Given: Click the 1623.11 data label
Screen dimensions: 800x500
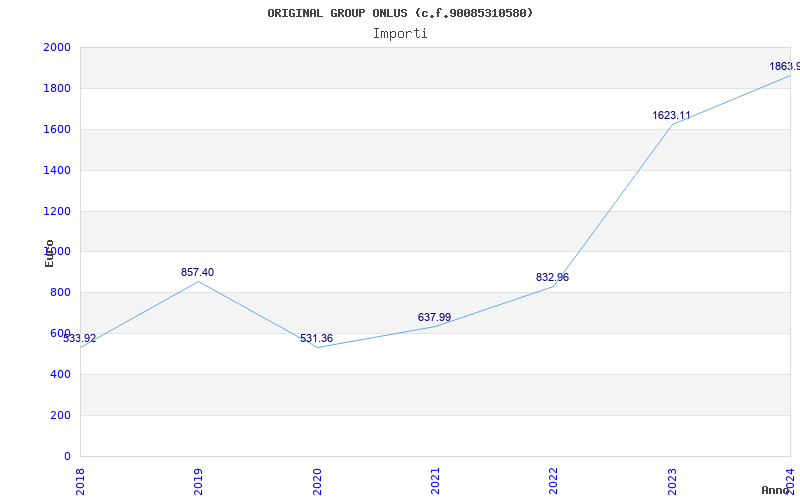Looking at the screenshot, I should pos(671,115).
